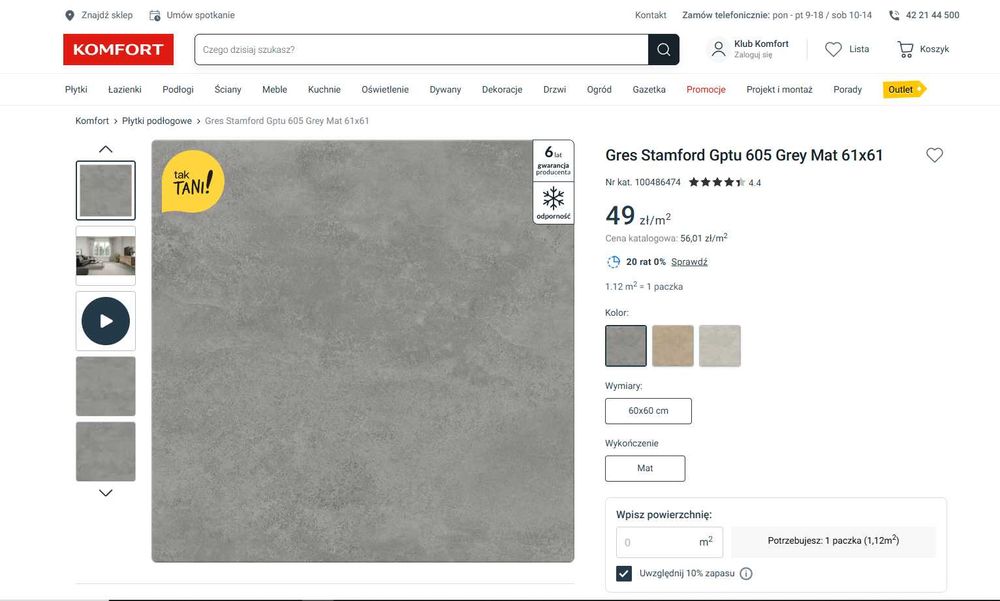Click the info icon next to zapasu
The height and width of the screenshot is (601, 1000).
[746, 574]
